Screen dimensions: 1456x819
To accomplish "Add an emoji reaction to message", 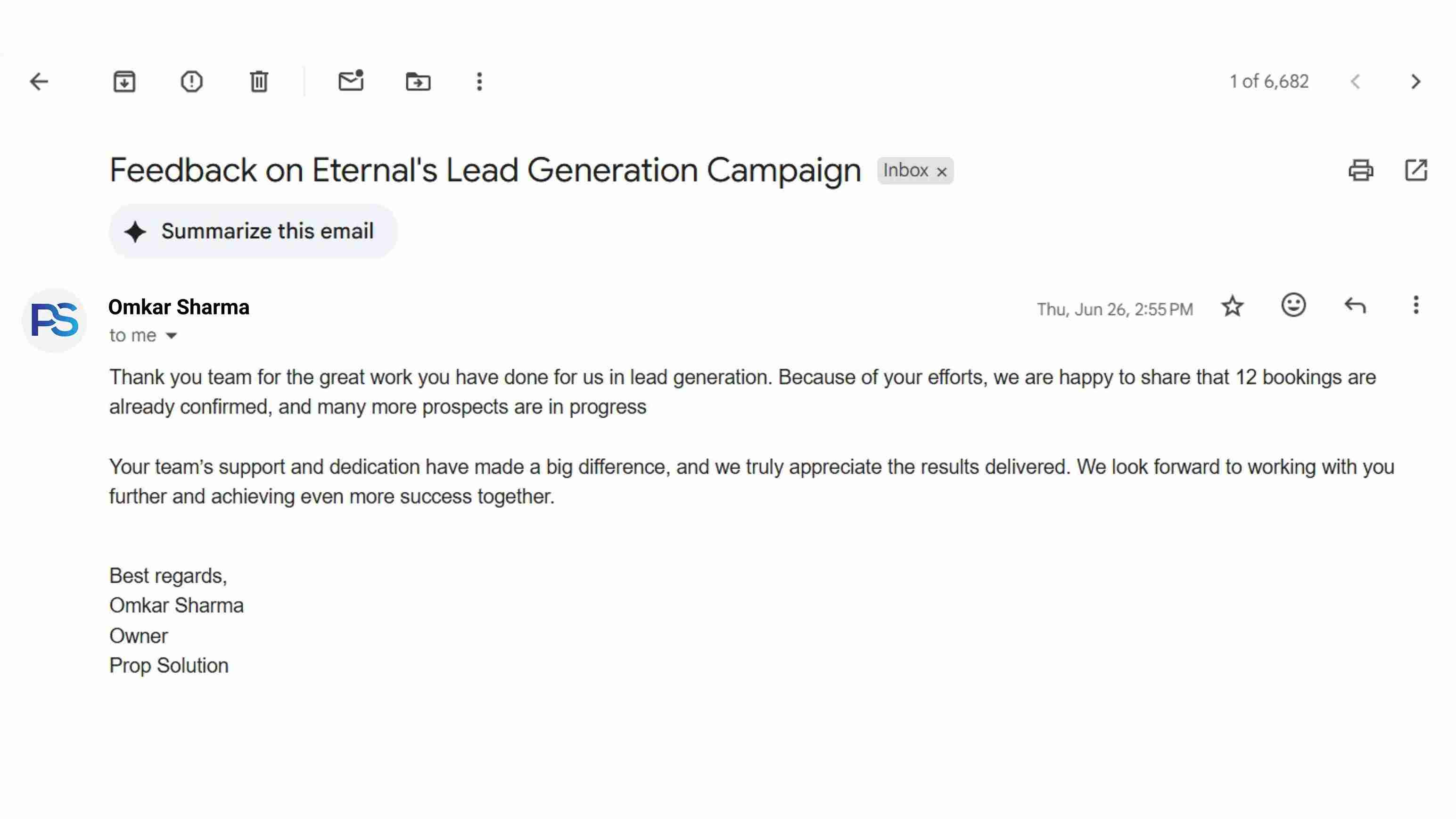I will 1293,305.
